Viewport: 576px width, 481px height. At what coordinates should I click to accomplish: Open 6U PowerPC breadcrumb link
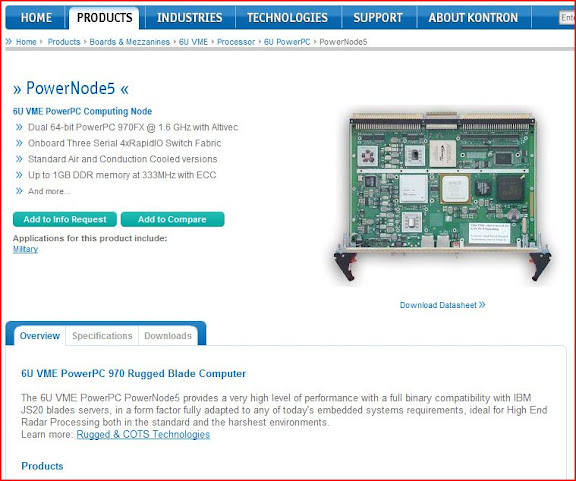(287, 42)
